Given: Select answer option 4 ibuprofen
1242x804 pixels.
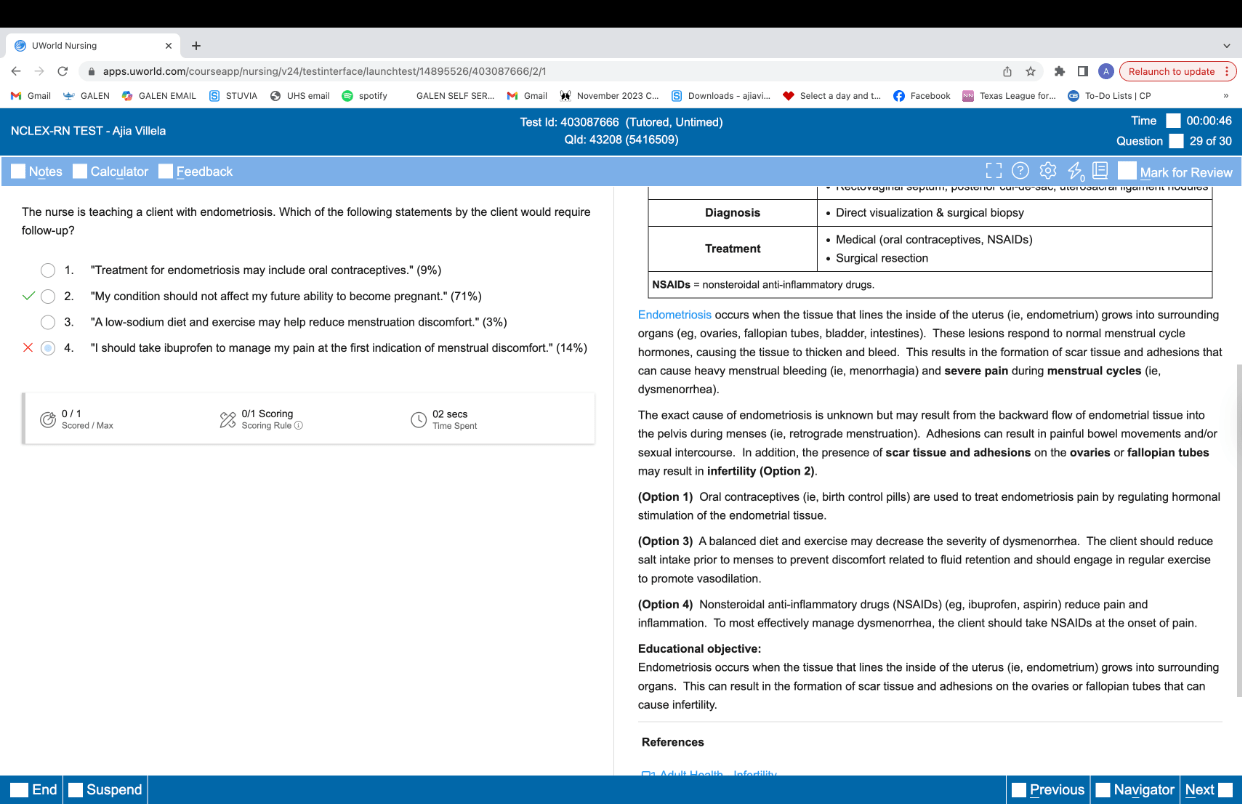Looking at the screenshot, I should click(x=47, y=348).
